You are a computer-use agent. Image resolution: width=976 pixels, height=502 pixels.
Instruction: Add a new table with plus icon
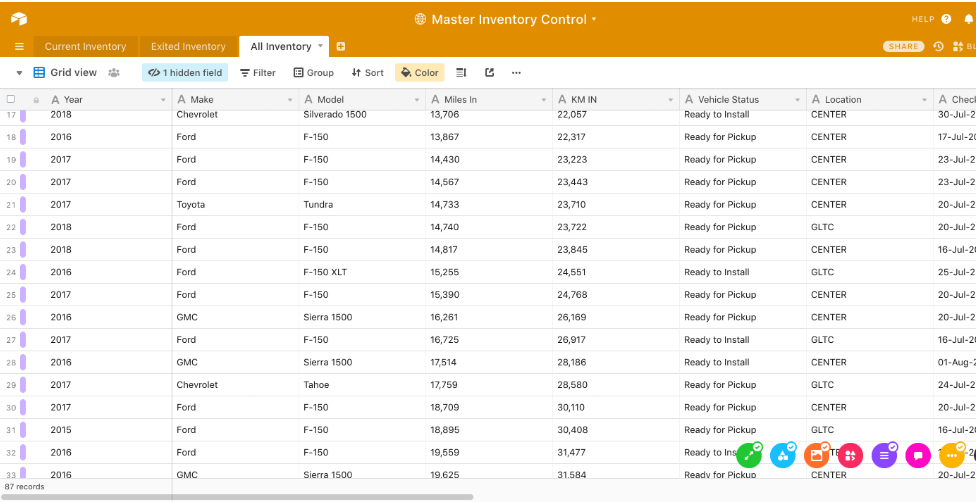(340, 47)
